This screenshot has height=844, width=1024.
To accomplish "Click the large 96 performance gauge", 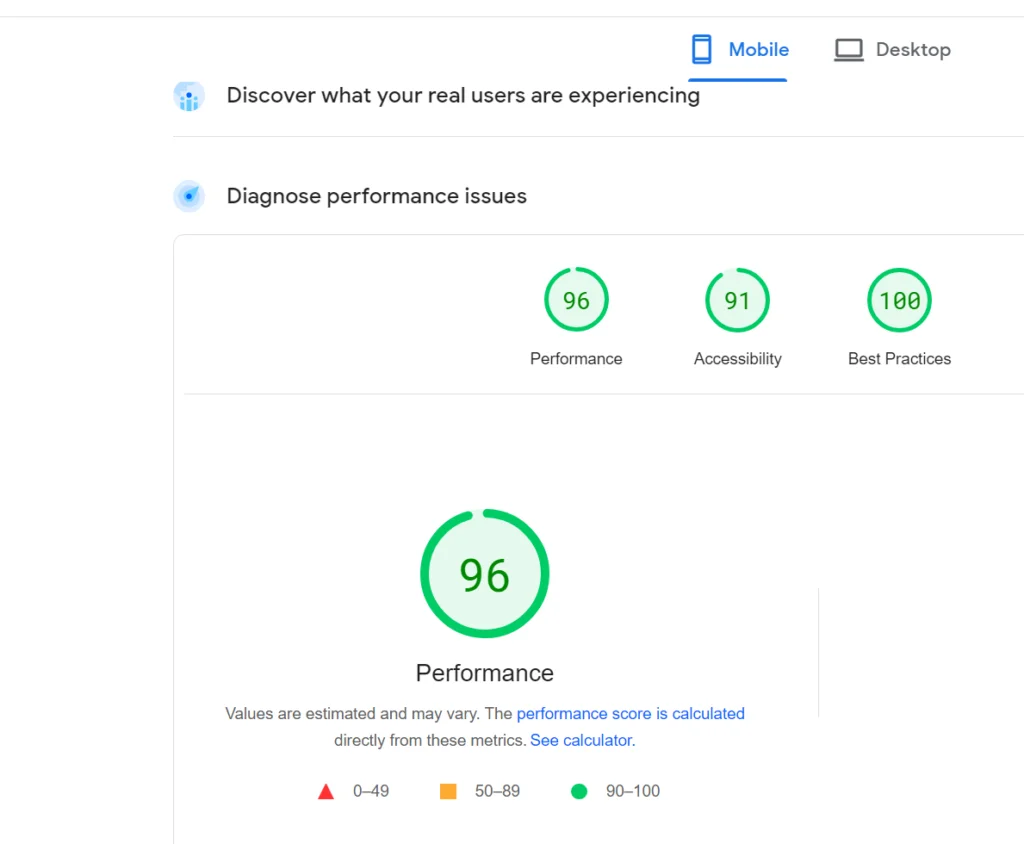I will click(x=485, y=574).
